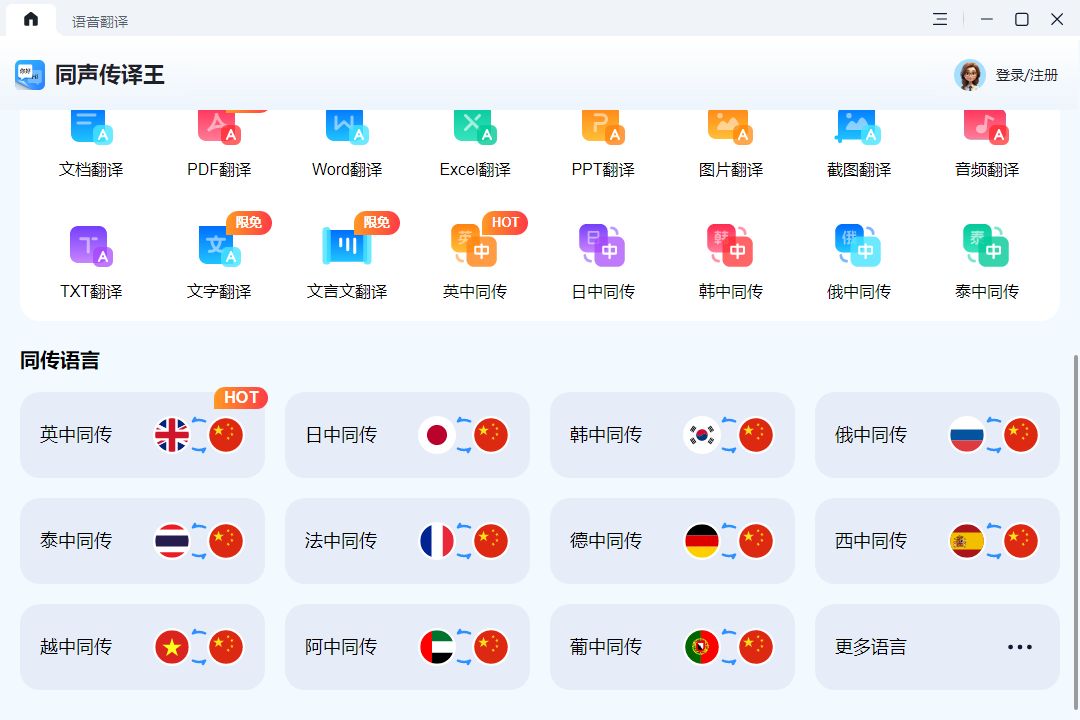Click the 同传语言 section heading
This screenshot has width=1080, height=720.
(60, 360)
